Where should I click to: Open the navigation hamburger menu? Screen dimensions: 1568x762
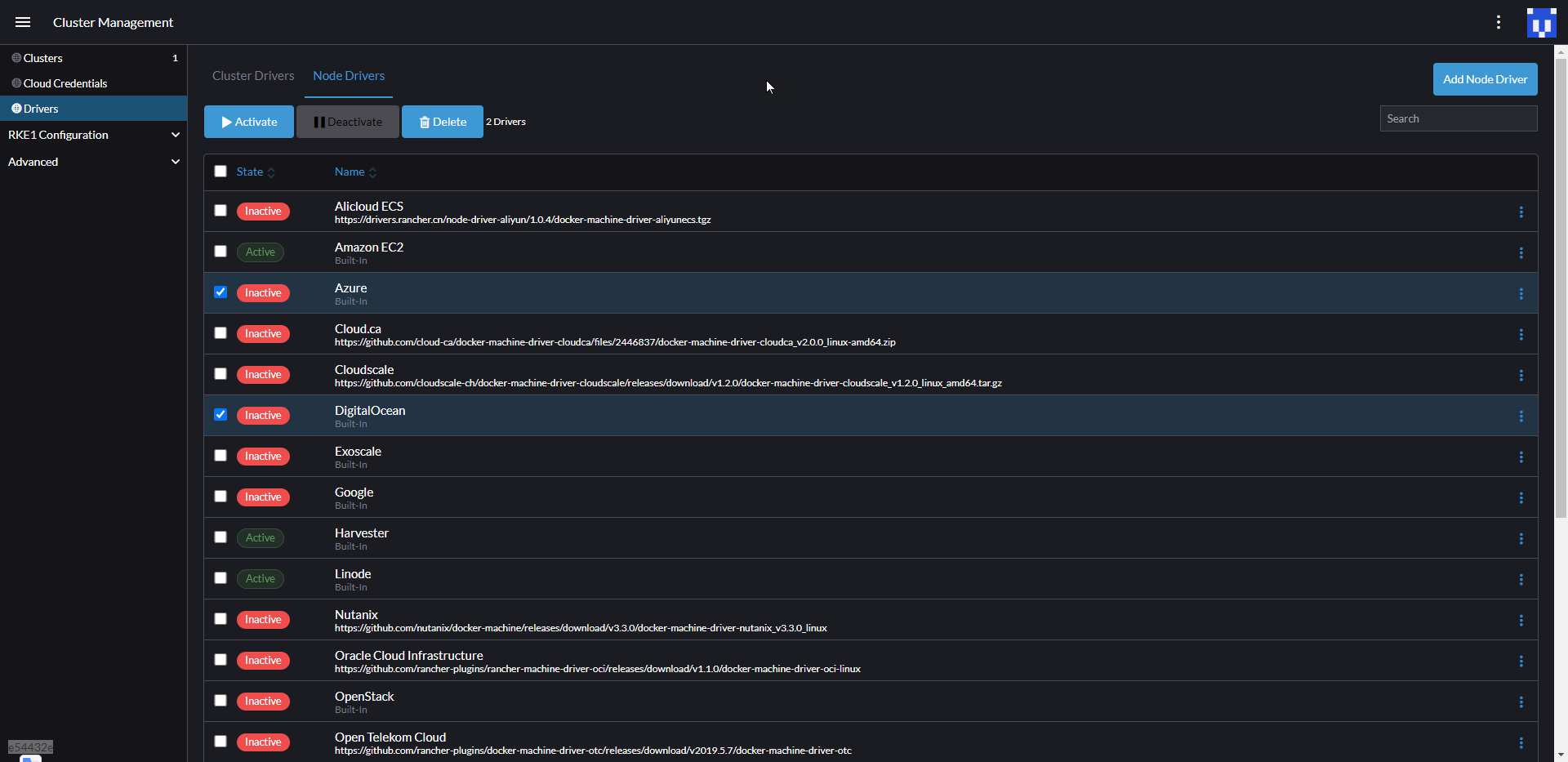click(22, 22)
